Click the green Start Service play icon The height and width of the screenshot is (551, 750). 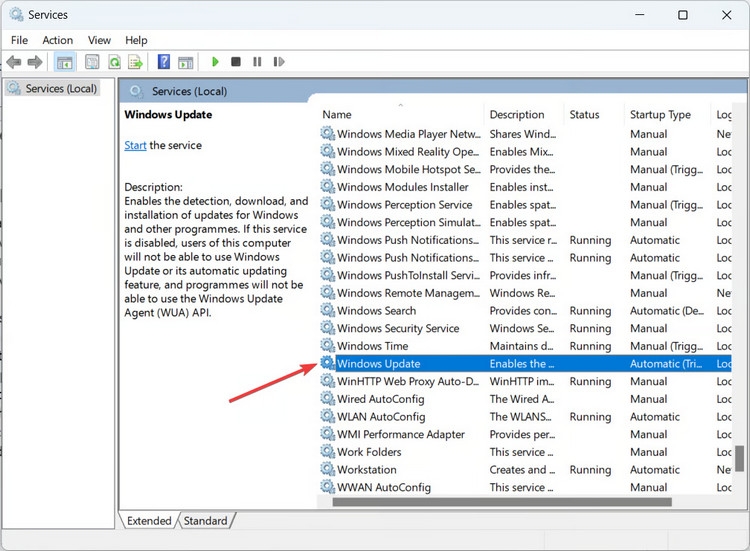coord(215,62)
